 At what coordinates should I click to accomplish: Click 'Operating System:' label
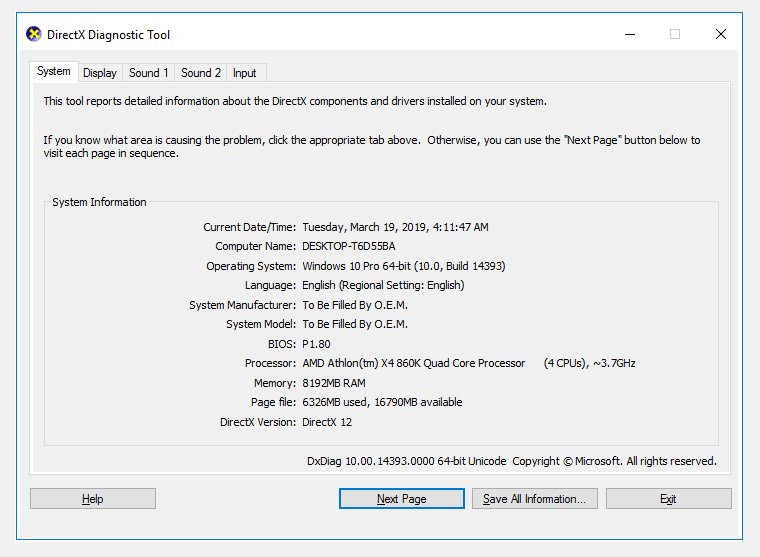tap(251, 266)
